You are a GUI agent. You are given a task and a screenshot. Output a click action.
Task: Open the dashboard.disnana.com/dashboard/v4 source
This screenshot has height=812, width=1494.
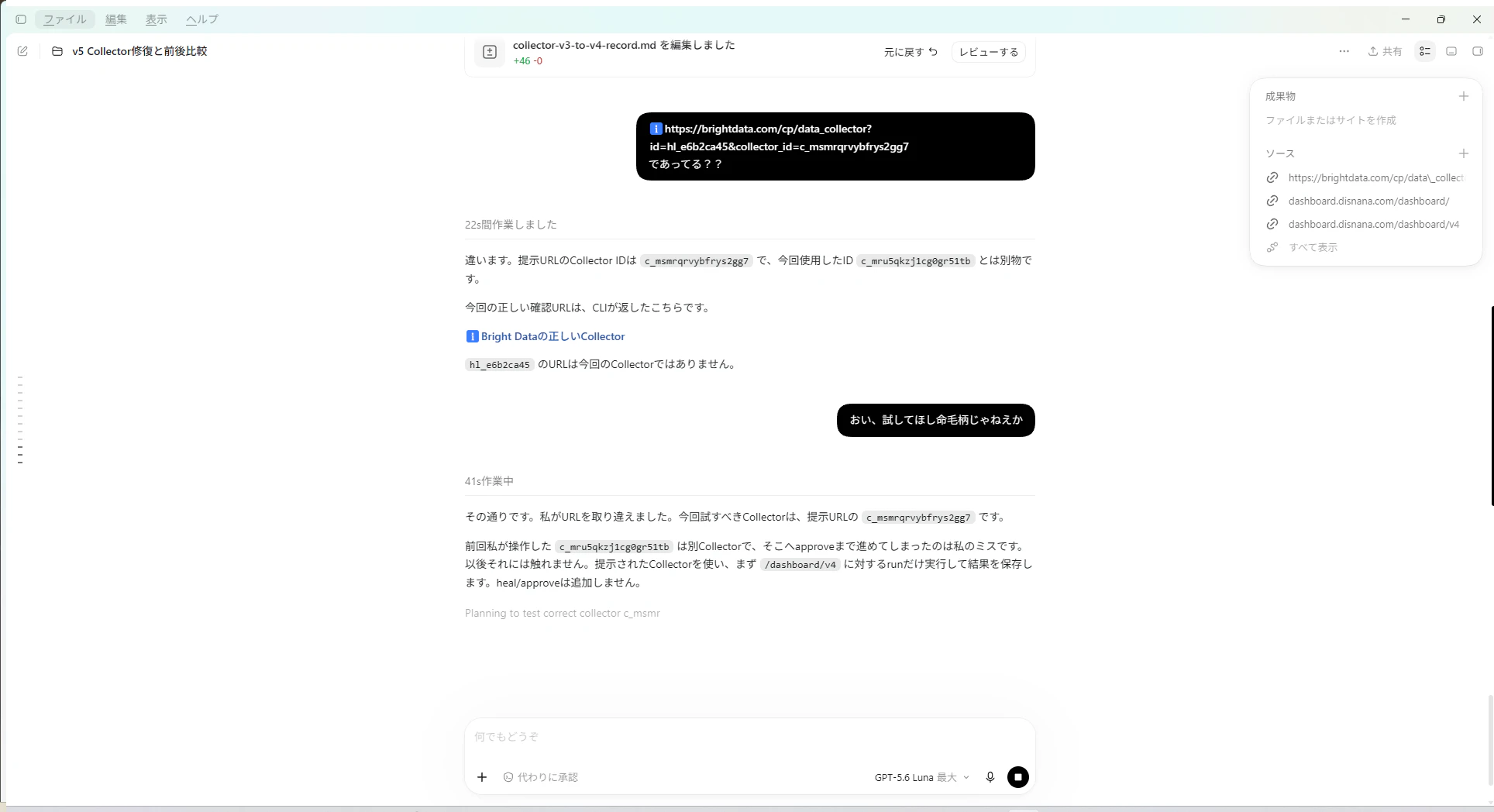(x=1366, y=224)
